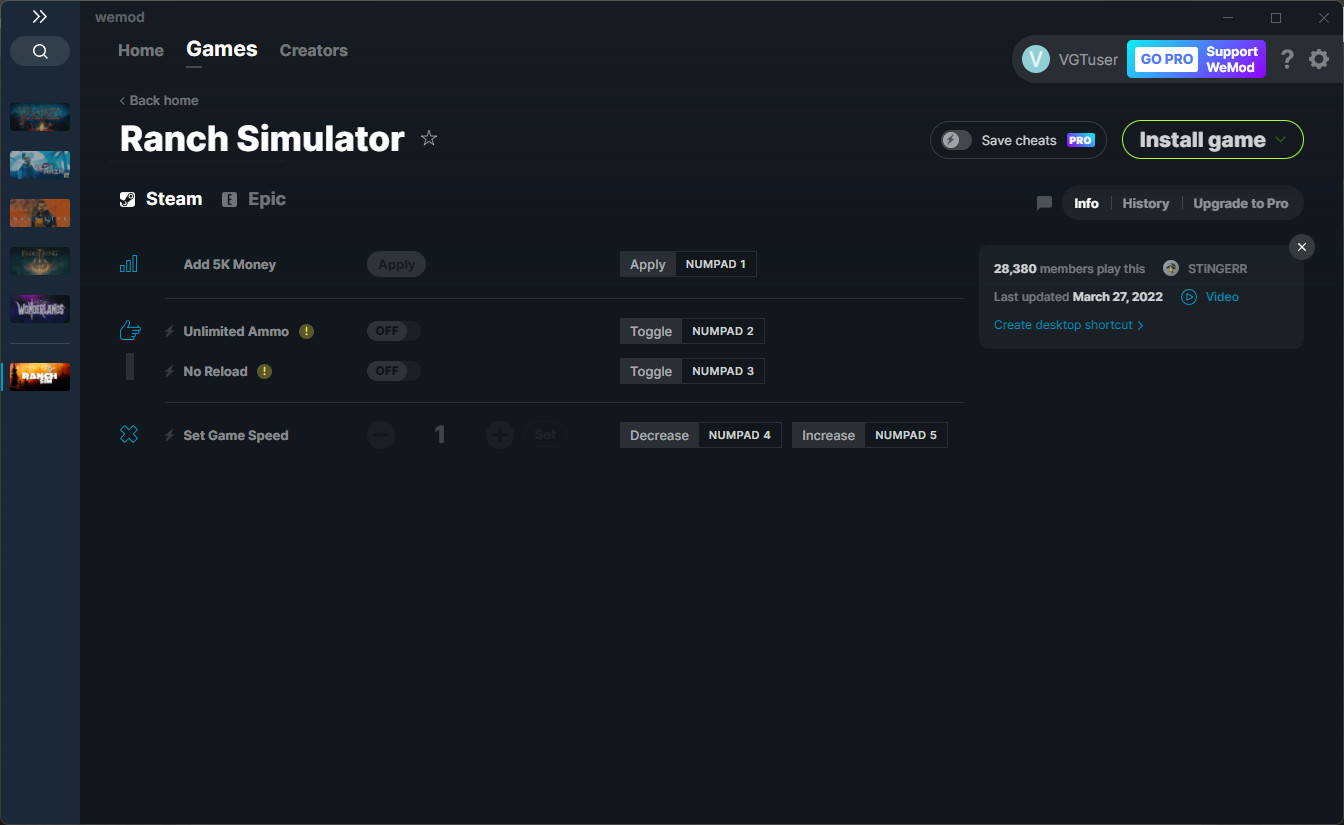The width and height of the screenshot is (1344, 825).
Task: Click the game speed value 1
Action: (440, 435)
